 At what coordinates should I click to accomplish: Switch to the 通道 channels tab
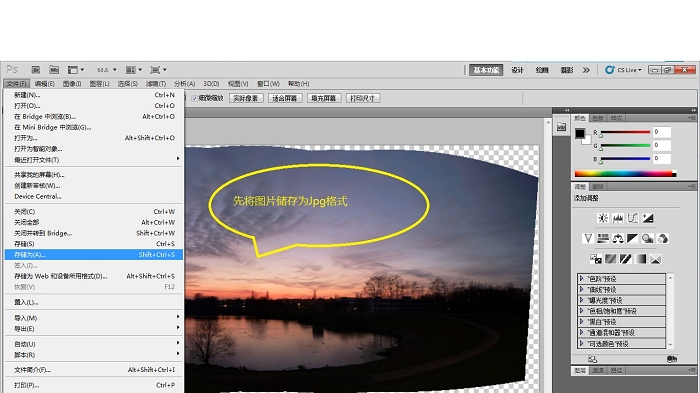click(x=598, y=370)
